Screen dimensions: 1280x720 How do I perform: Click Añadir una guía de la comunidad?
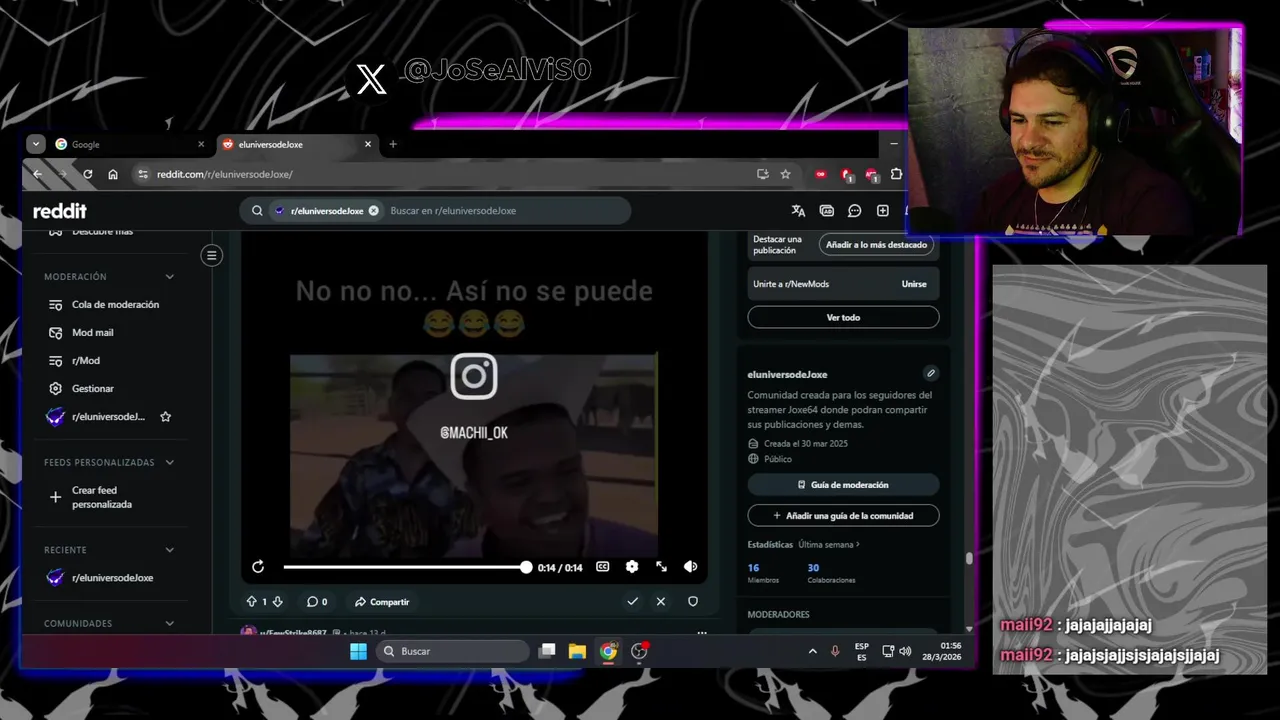(x=843, y=516)
